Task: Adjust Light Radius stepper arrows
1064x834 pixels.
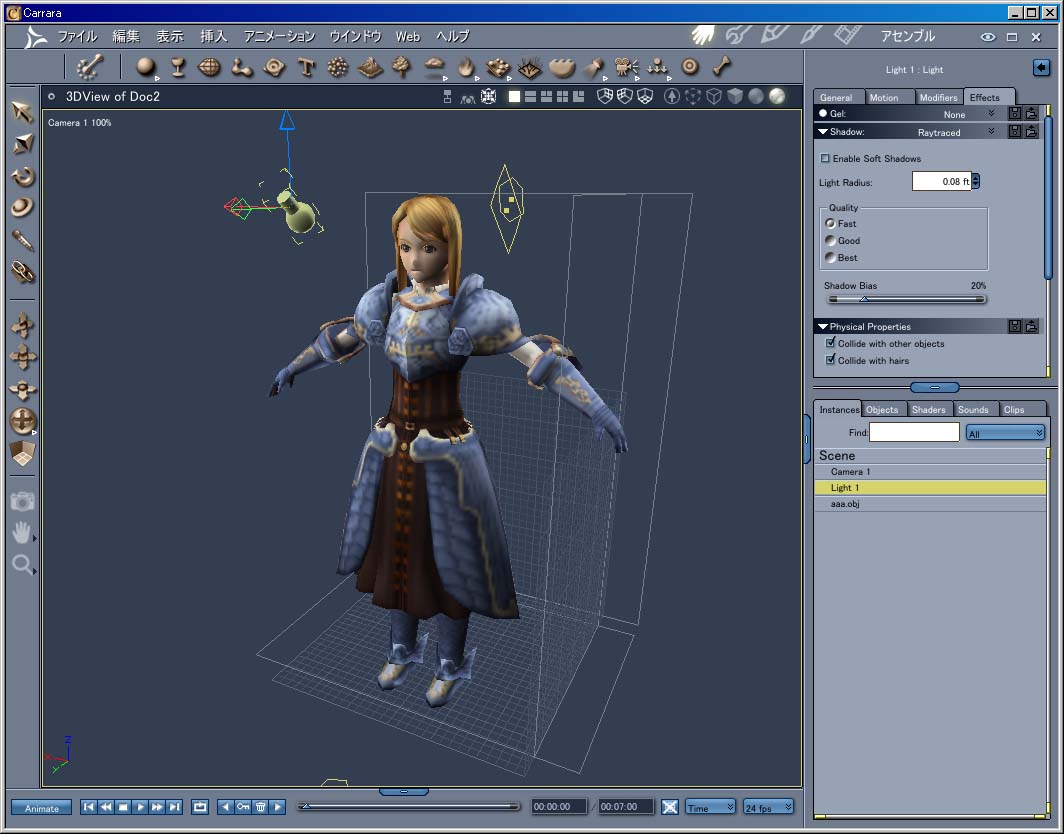Action: tap(976, 181)
